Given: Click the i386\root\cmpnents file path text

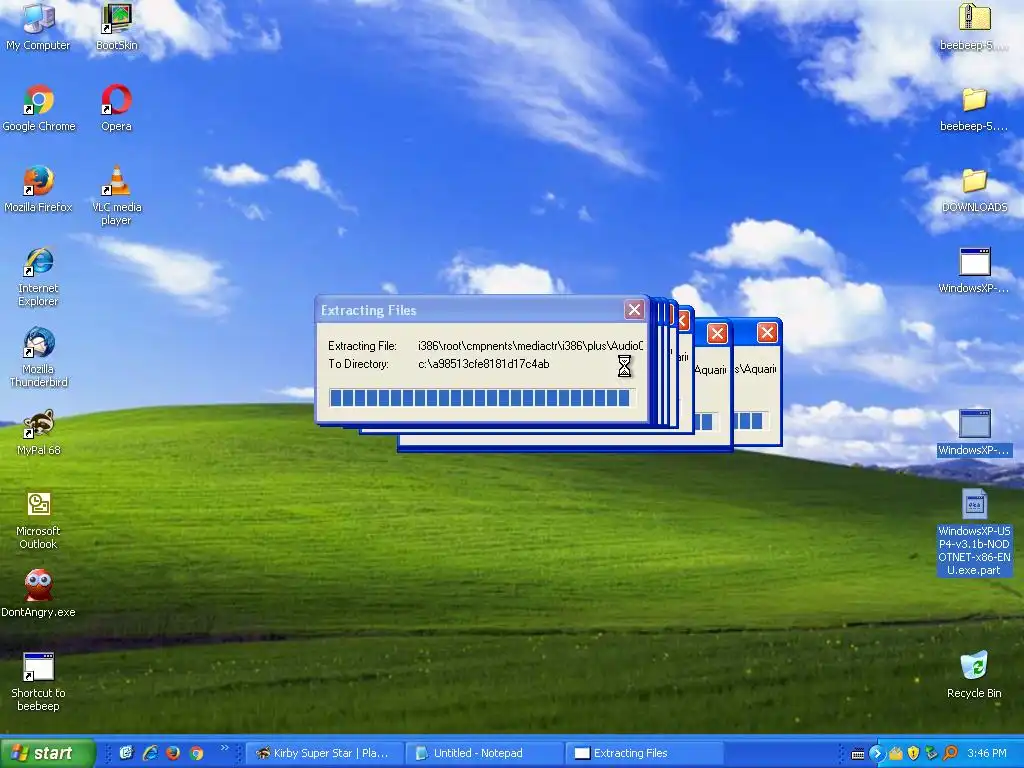Looking at the screenshot, I should [530, 345].
